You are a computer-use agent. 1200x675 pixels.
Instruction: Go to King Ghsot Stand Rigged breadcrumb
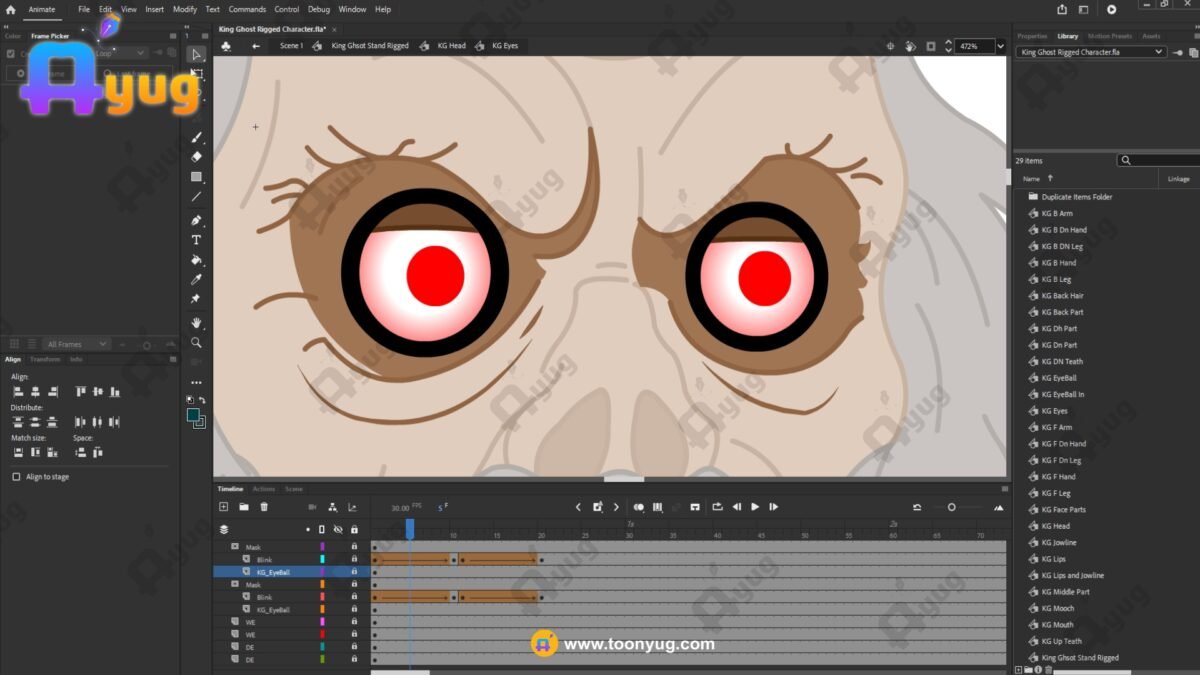click(370, 46)
